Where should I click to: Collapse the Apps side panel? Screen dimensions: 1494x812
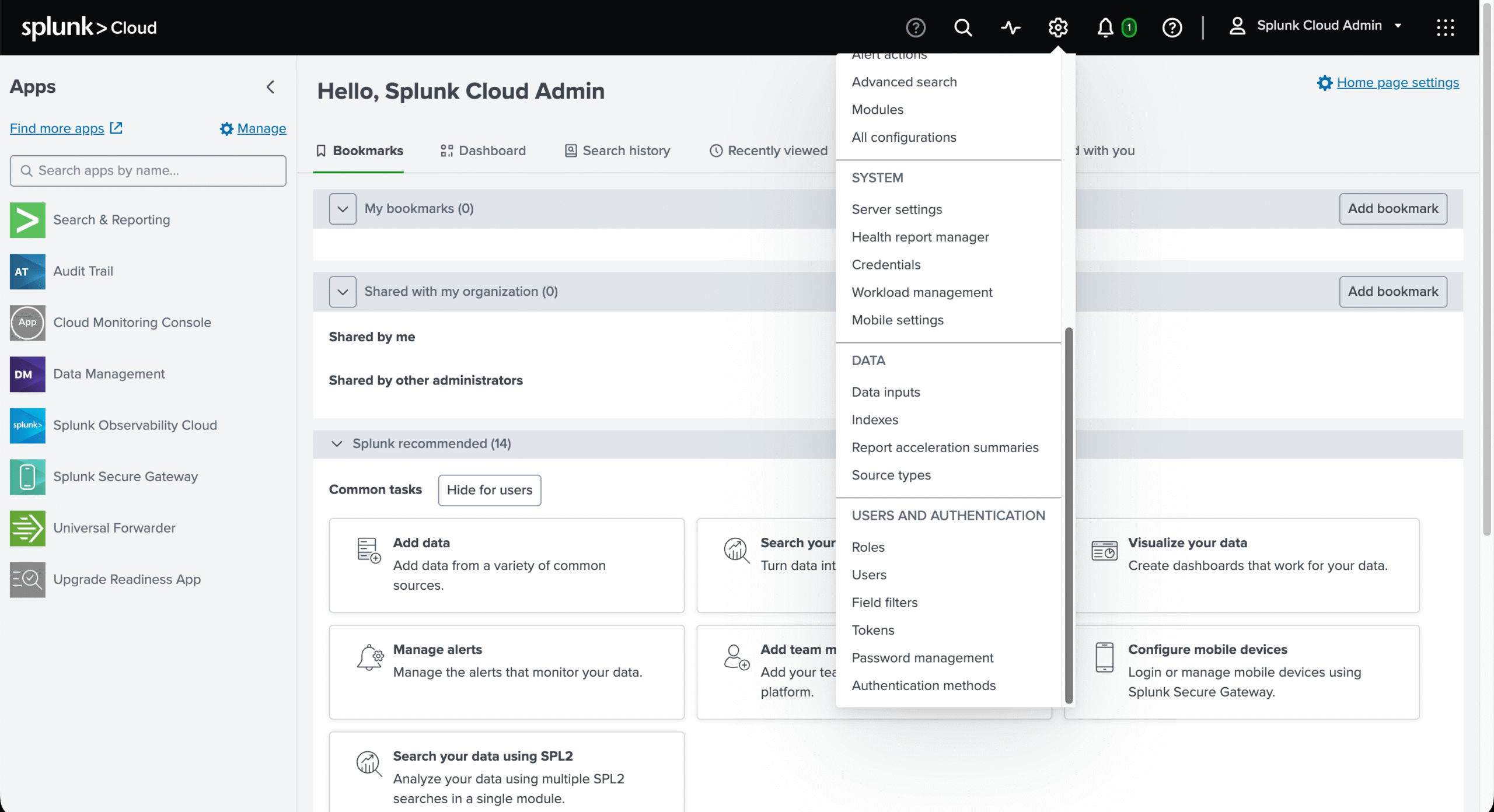[270, 87]
